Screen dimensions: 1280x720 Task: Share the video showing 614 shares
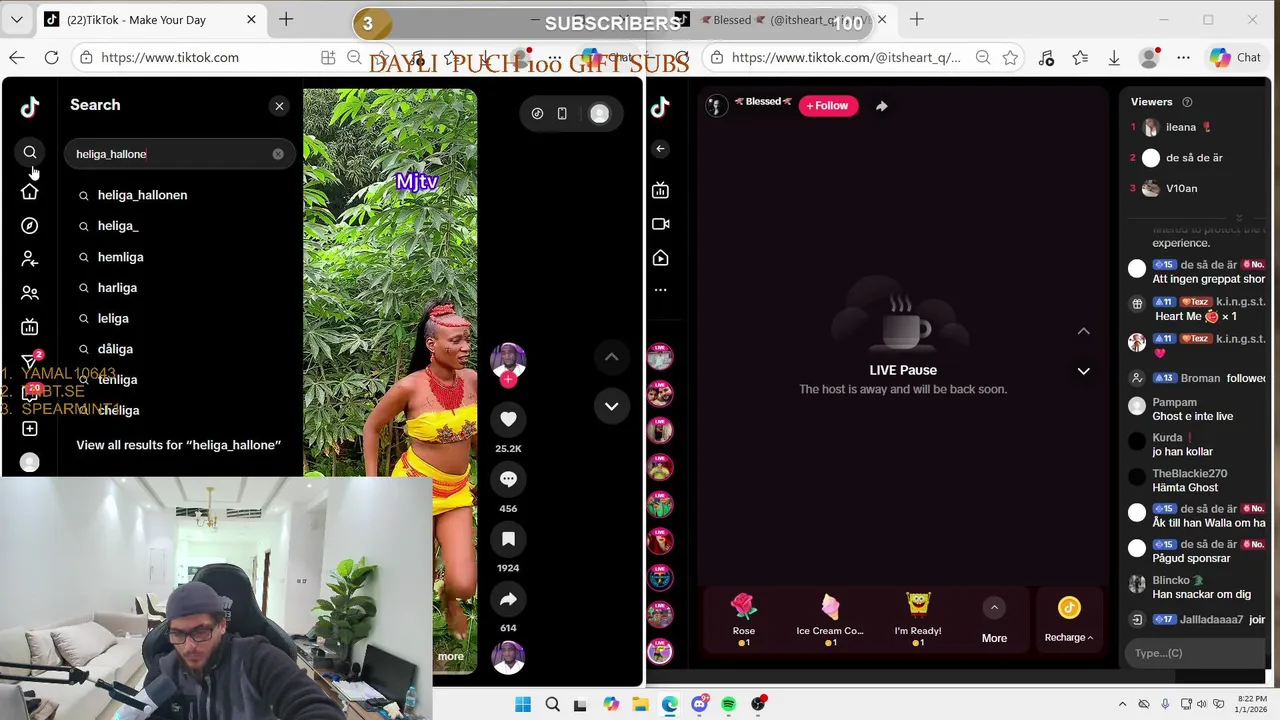point(508,599)
